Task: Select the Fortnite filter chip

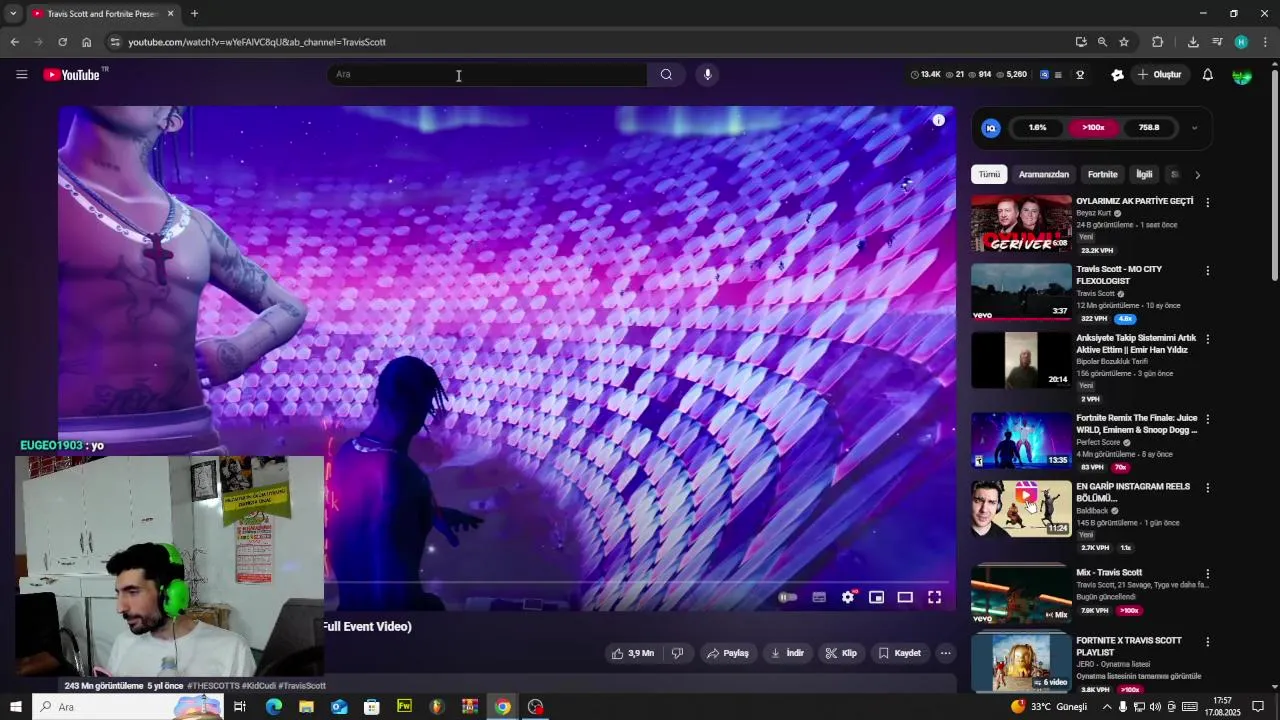Action: [x=1102, y=174]
